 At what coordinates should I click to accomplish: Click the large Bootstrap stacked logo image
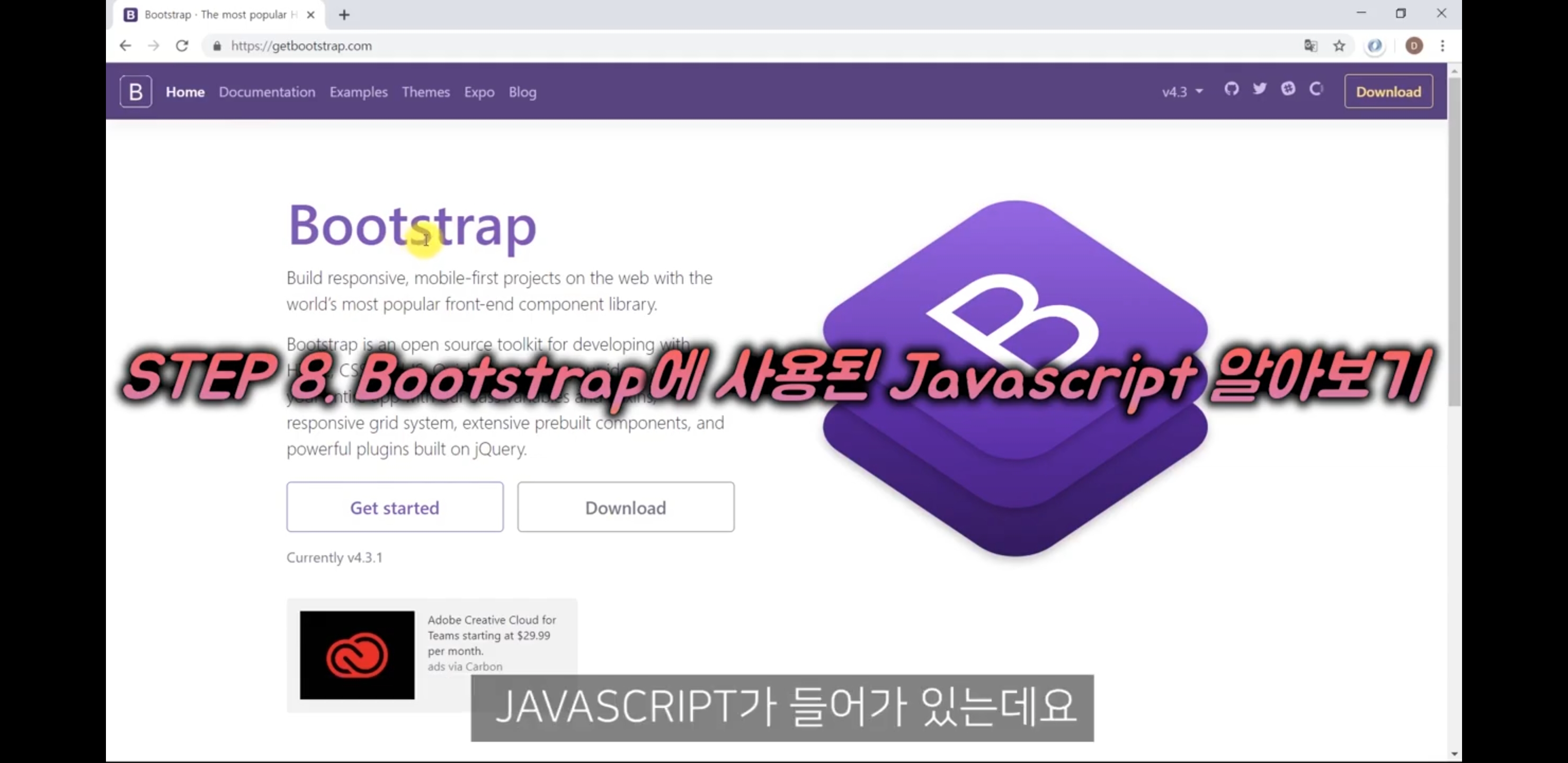1015,378
